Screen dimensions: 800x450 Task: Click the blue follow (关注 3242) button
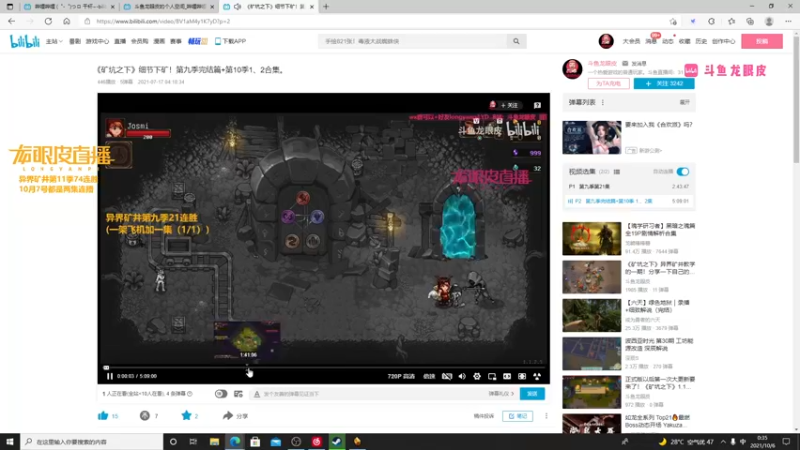coord(664,83)
